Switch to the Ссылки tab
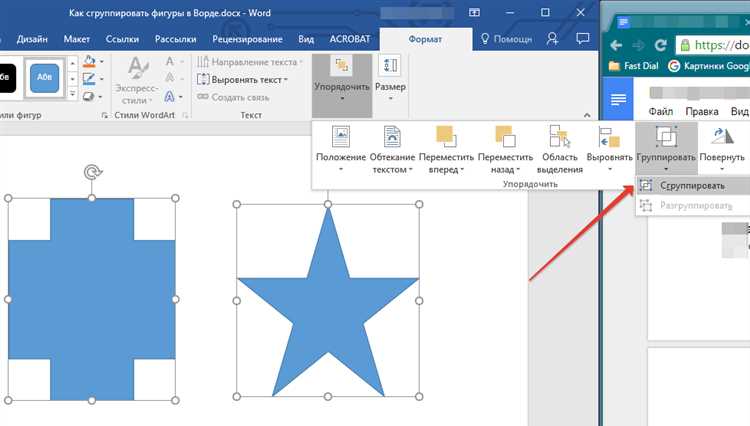 (122, 39)
